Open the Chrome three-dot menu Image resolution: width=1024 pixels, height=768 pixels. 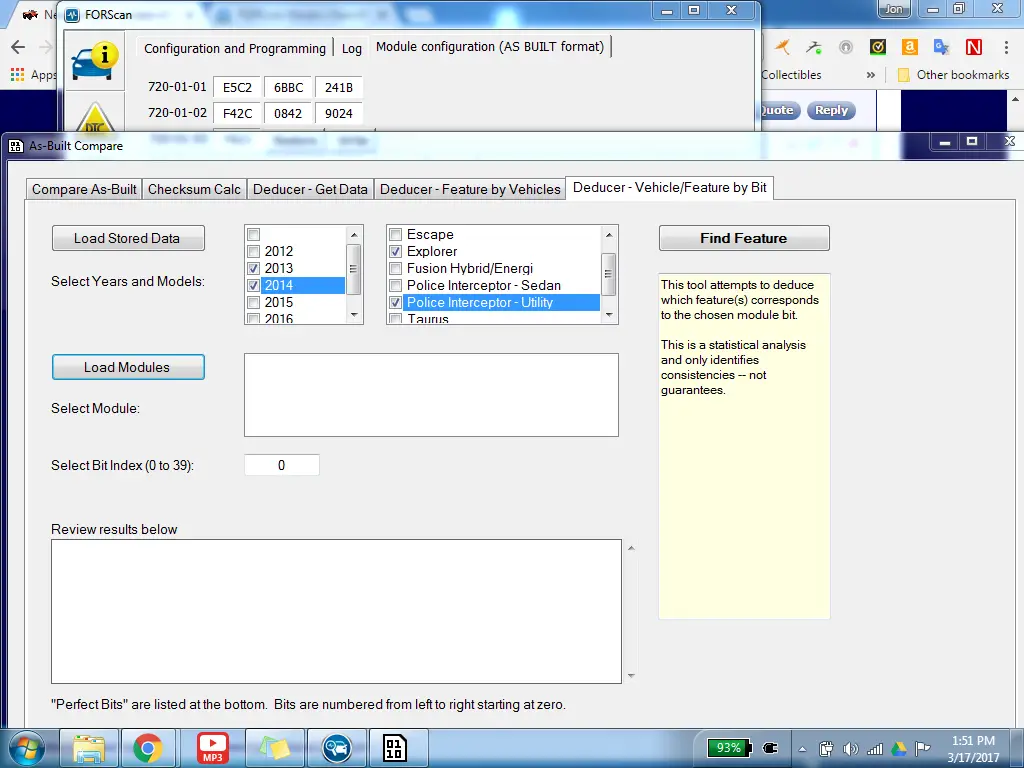coord(1006,47)
